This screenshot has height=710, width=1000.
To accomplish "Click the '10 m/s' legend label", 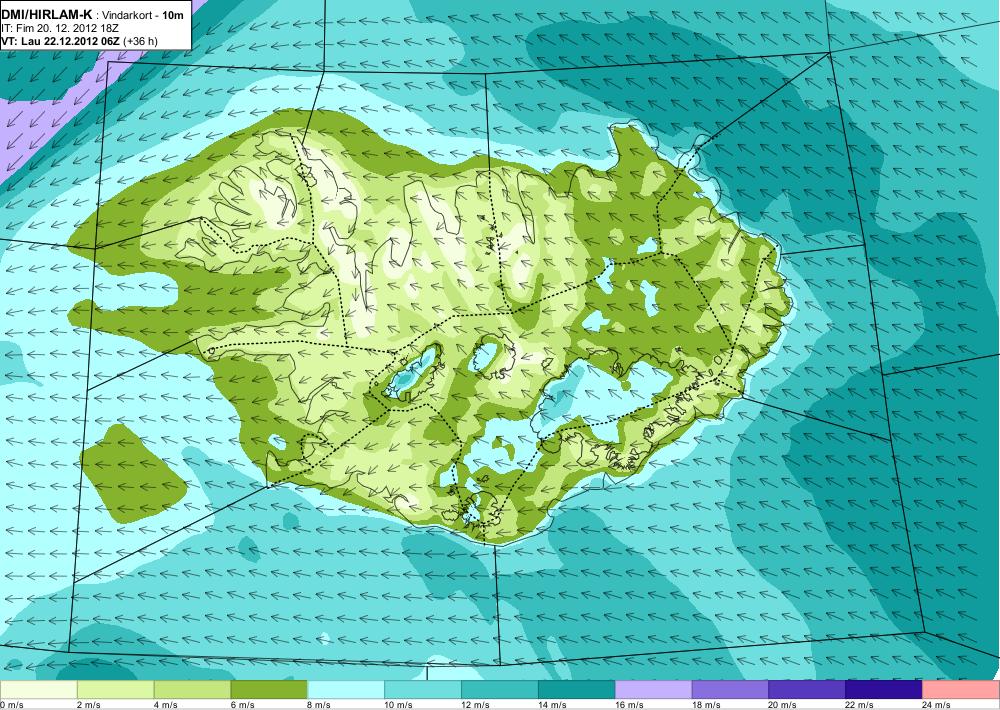I will [x=399, y=705].
